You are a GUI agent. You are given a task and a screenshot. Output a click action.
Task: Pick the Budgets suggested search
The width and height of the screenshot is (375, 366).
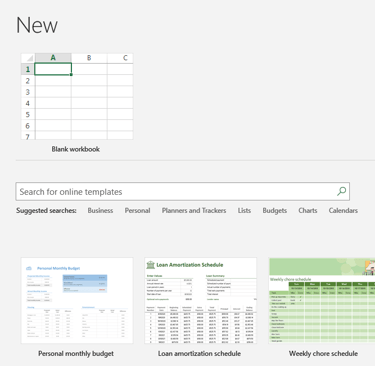pyautogui.click(x=275, y=211)
